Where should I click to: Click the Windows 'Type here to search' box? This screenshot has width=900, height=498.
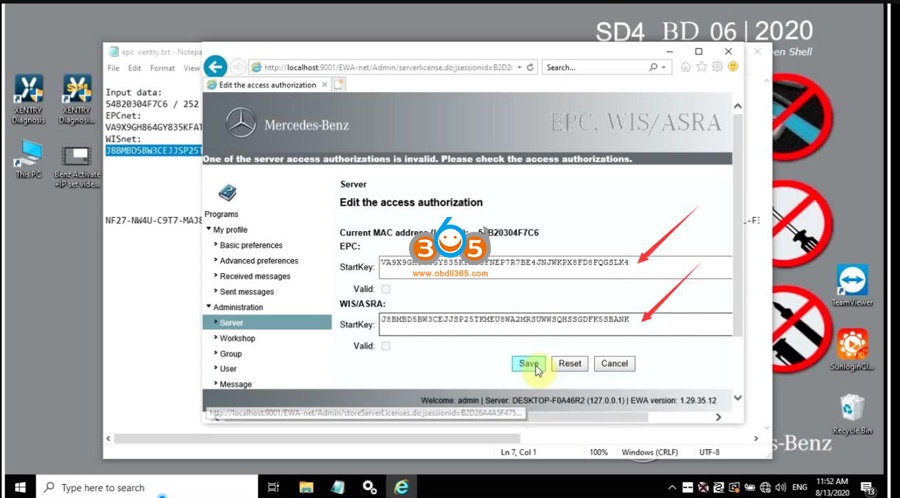[147, 487]
